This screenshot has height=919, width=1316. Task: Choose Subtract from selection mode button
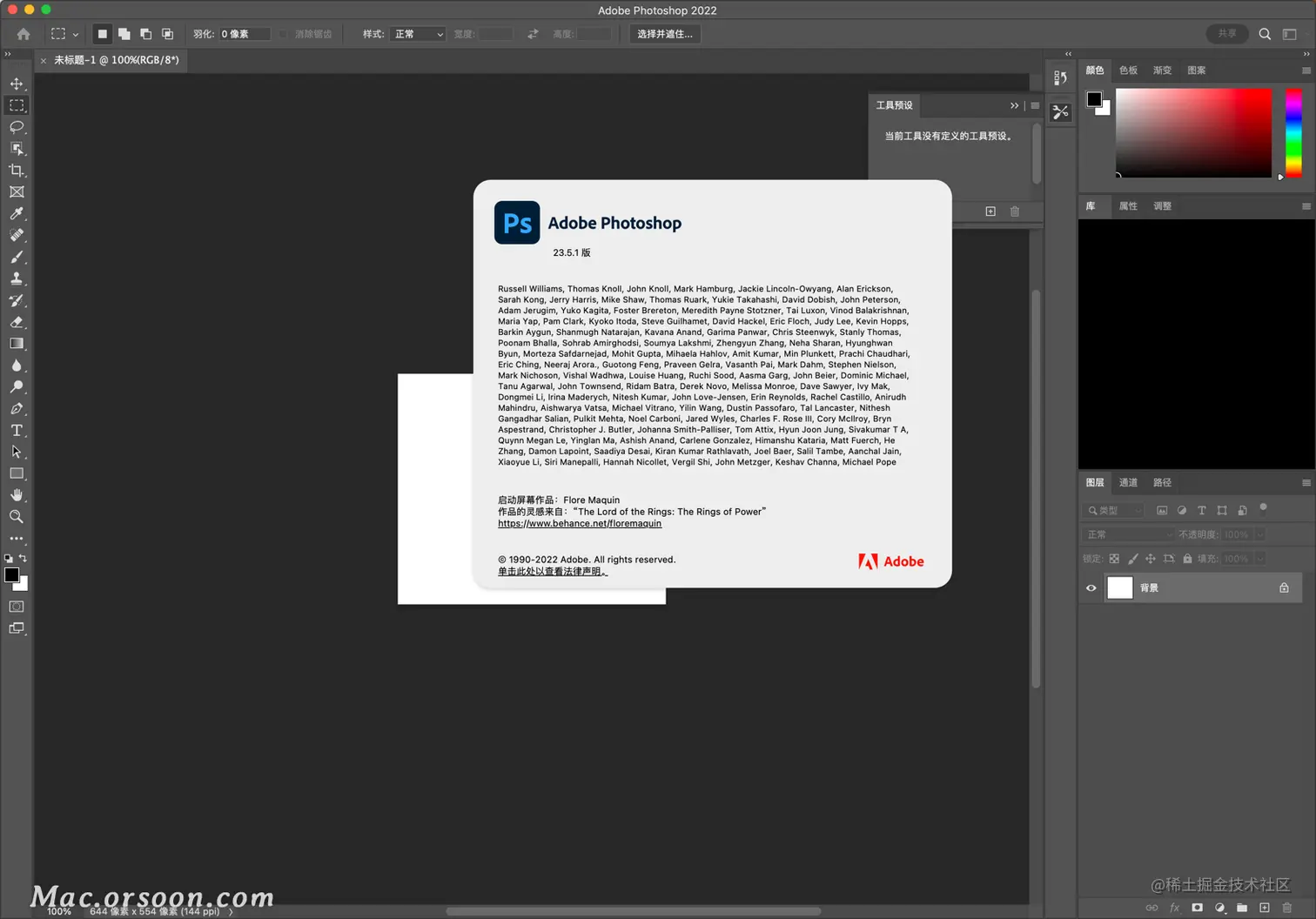(x=145, y=34)
